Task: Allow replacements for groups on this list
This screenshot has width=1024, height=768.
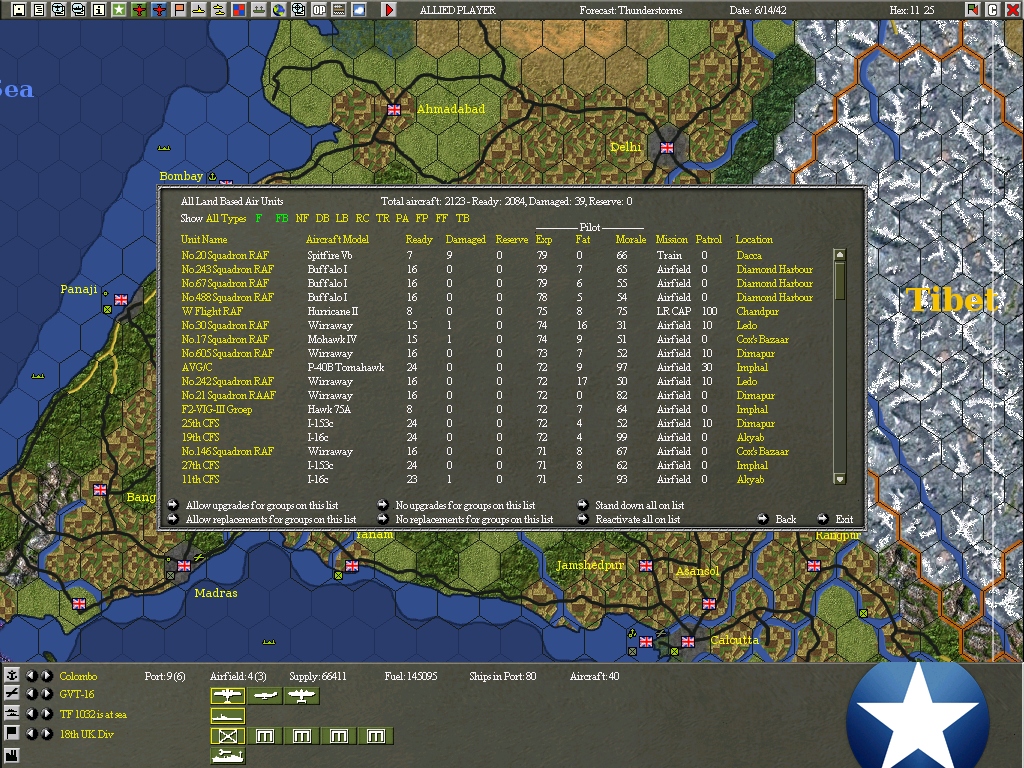Action: pos(270,519)
